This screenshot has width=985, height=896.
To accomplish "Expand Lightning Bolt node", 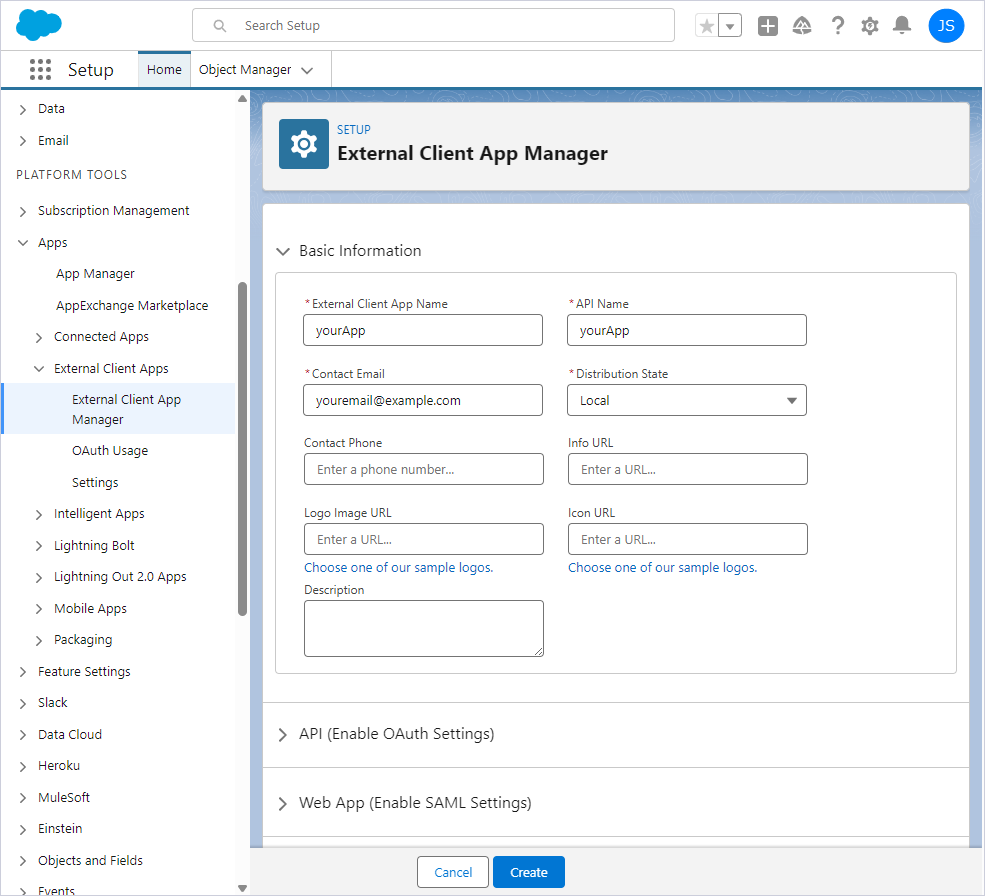I will (39, 546).
